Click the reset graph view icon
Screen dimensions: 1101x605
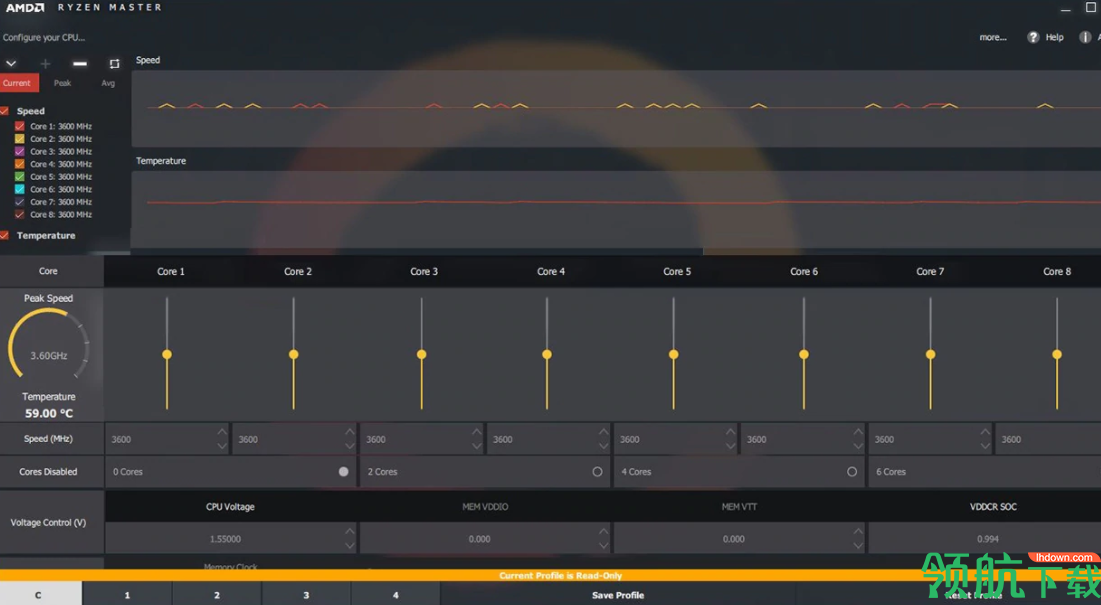(114, 64)
